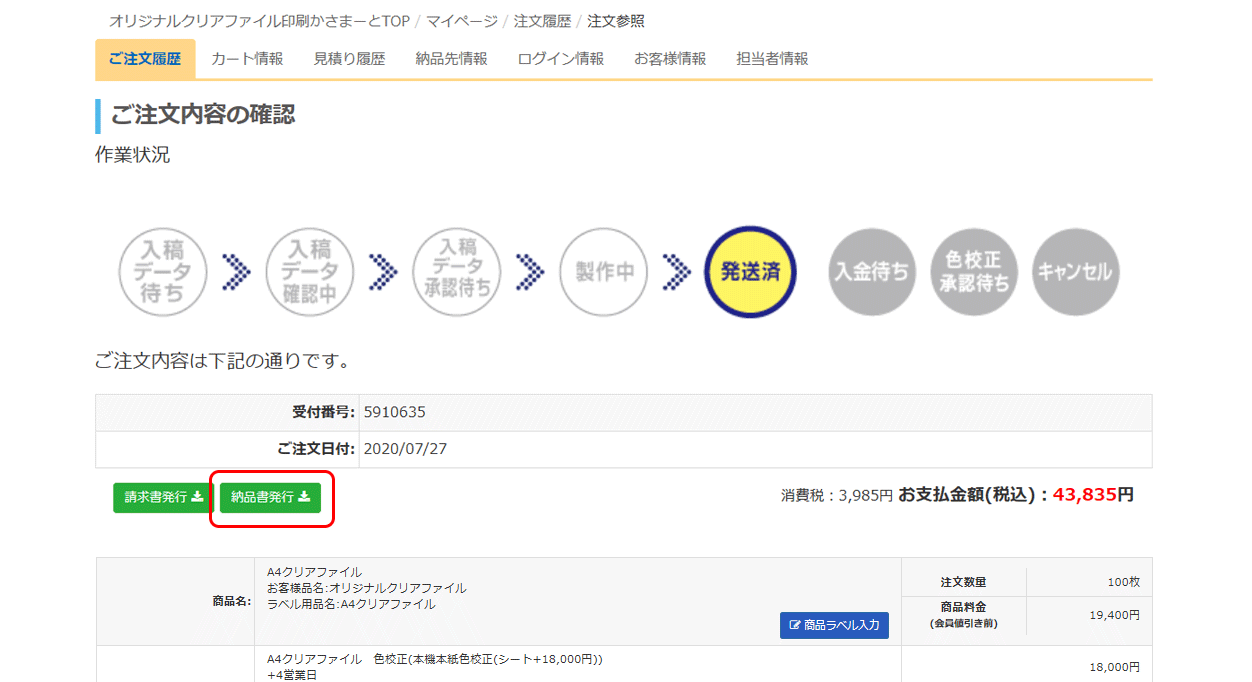Go to マイページ breadcrumb link
The width and height of the screenshot is (1252, 682).
[461, 21]
